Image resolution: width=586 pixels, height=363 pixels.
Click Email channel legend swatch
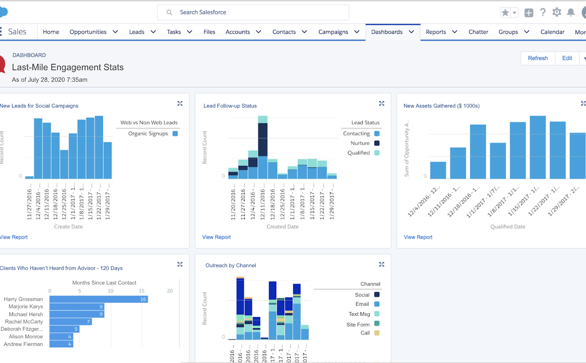[x=377, y=304]
